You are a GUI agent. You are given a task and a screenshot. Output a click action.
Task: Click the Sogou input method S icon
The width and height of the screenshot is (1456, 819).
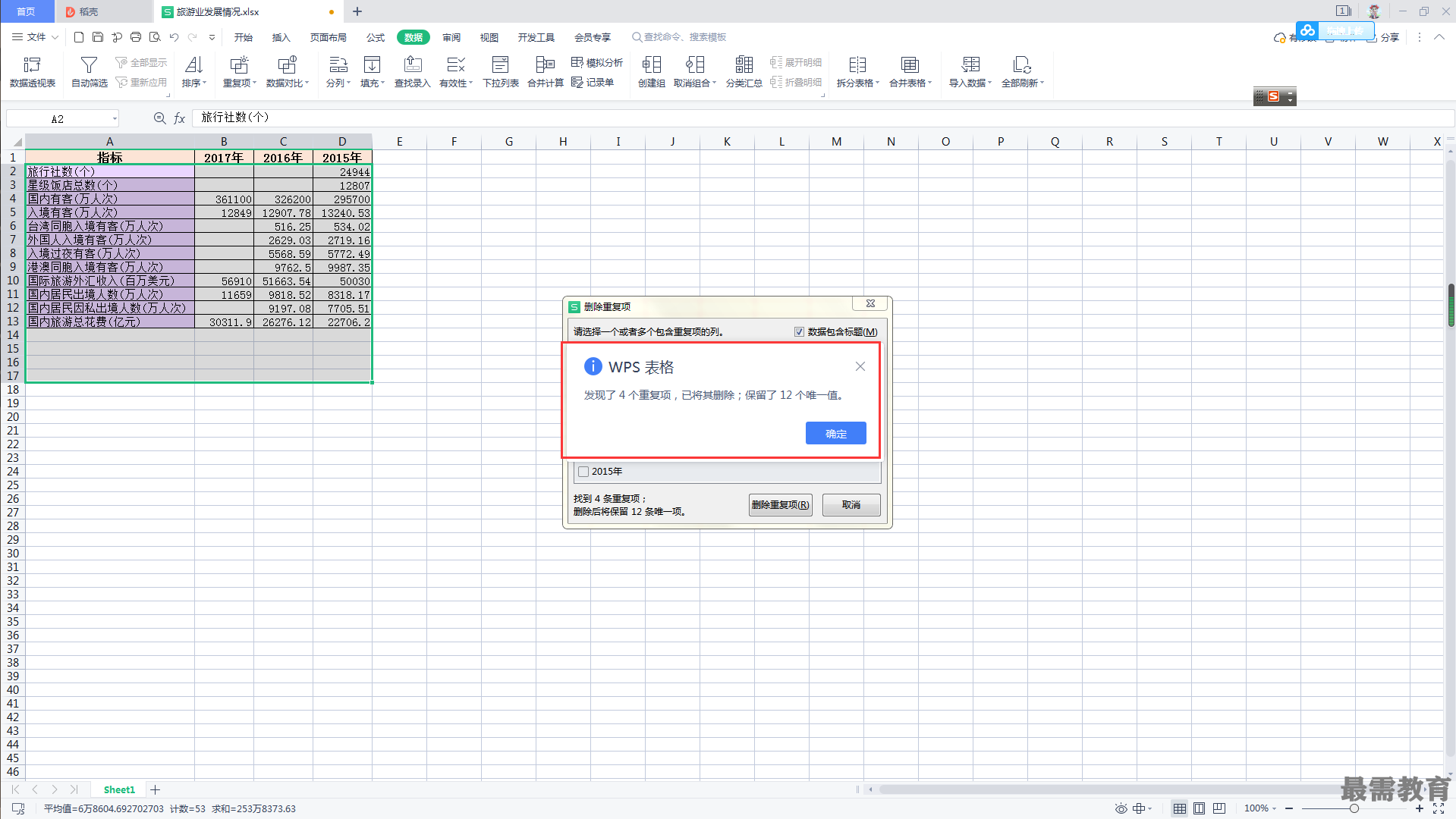pos(1273,96)
